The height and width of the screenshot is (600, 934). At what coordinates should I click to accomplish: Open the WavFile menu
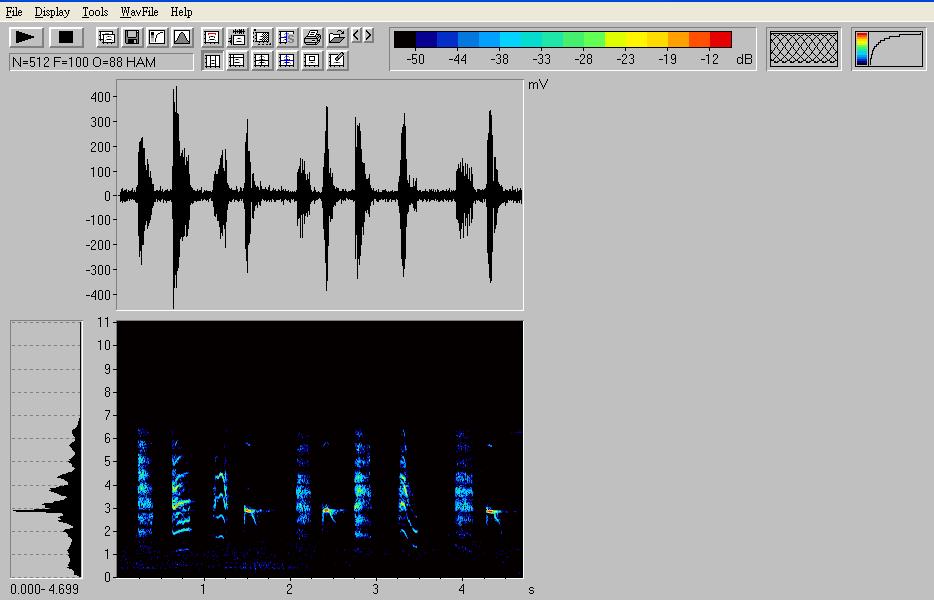click(x=139, y=12)
